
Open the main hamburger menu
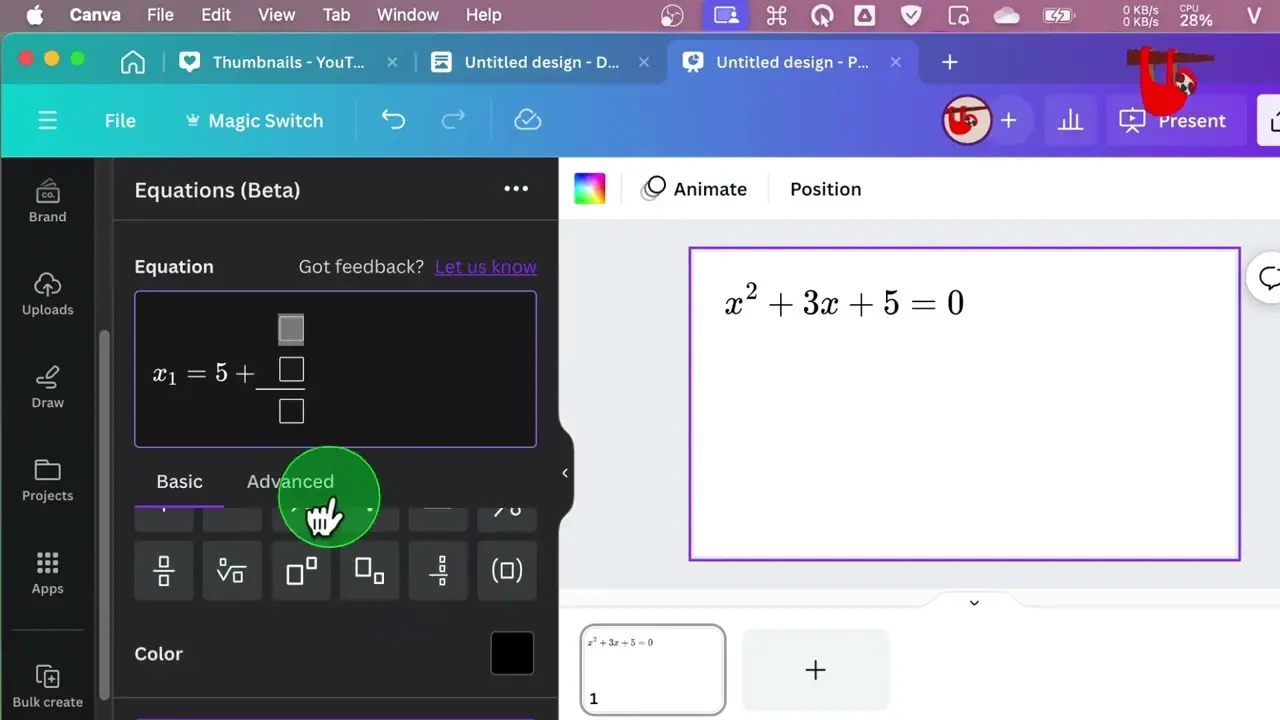[47, 120]
